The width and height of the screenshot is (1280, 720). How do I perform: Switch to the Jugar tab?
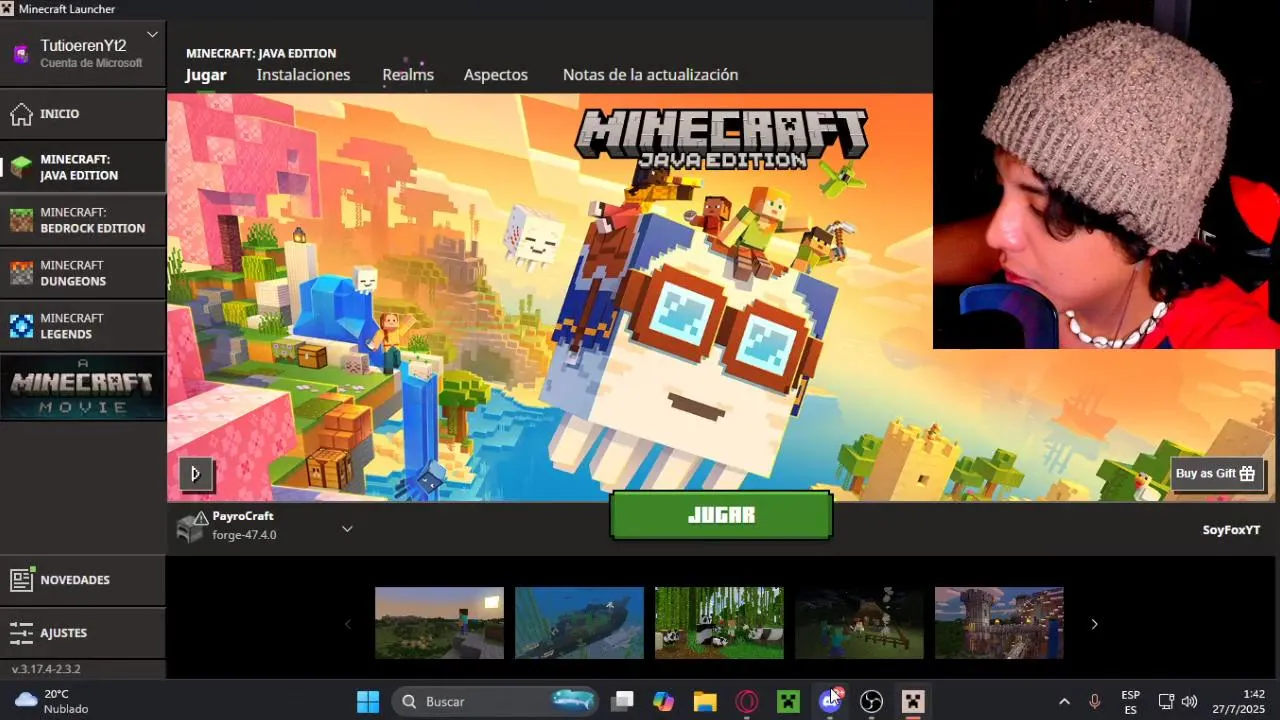(206, 75)
